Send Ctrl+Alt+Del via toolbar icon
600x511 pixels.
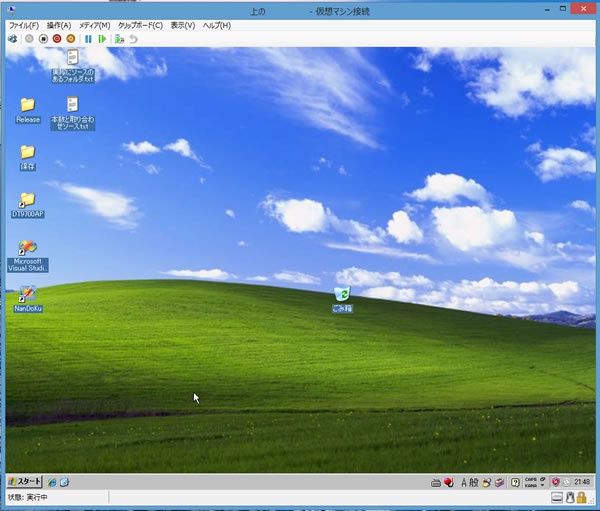(13, 39)
